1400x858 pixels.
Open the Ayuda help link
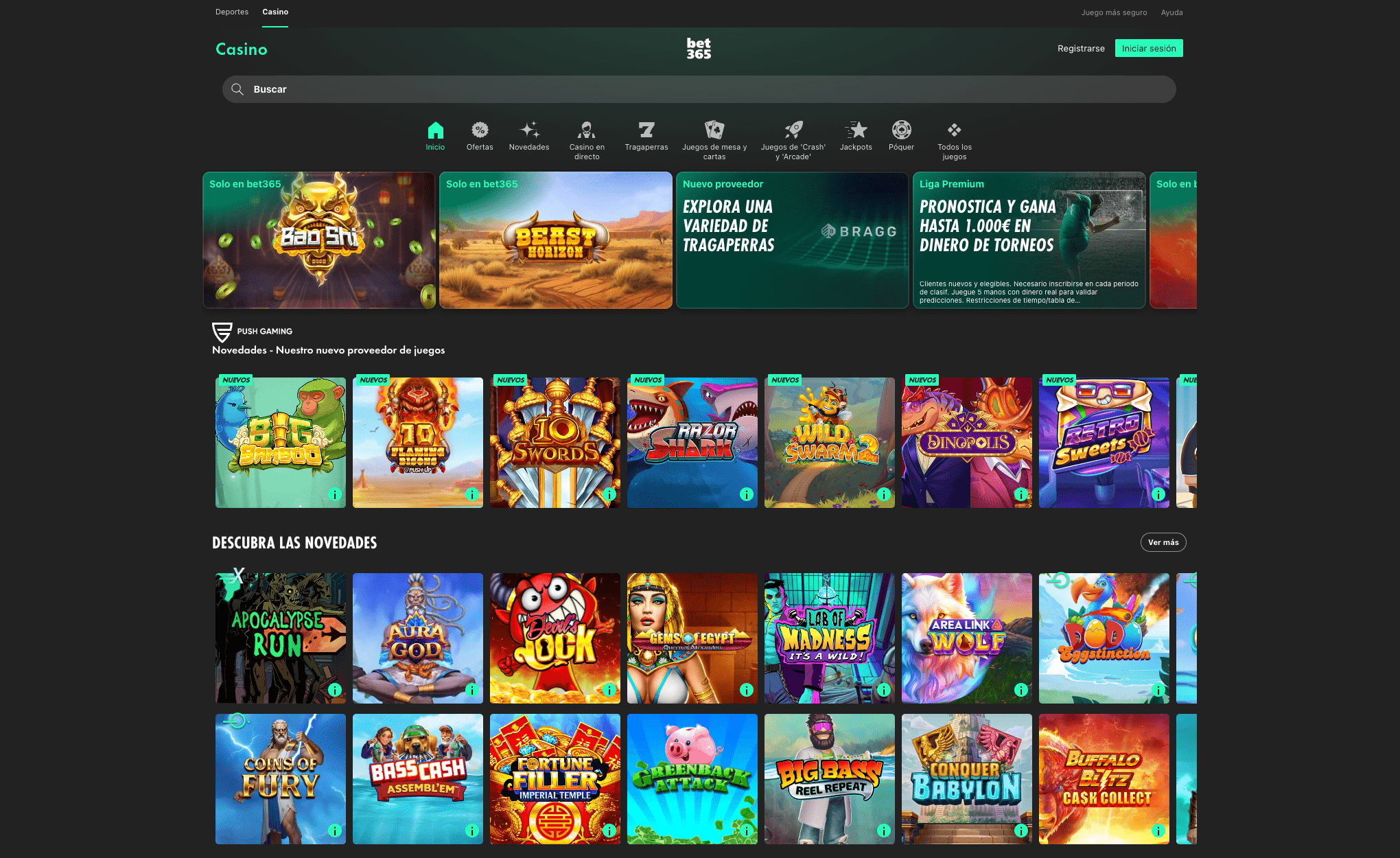[x=1171, y=12]
